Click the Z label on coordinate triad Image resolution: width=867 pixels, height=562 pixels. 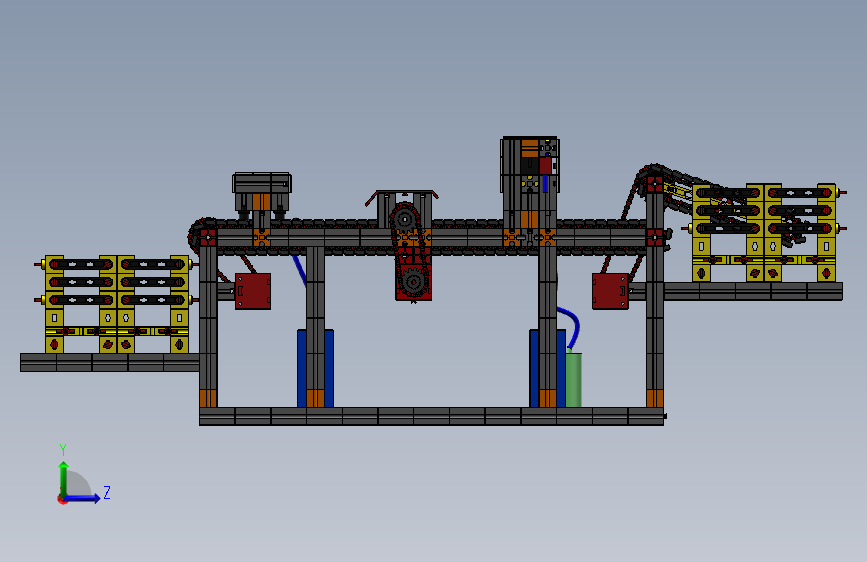point(107,492)
